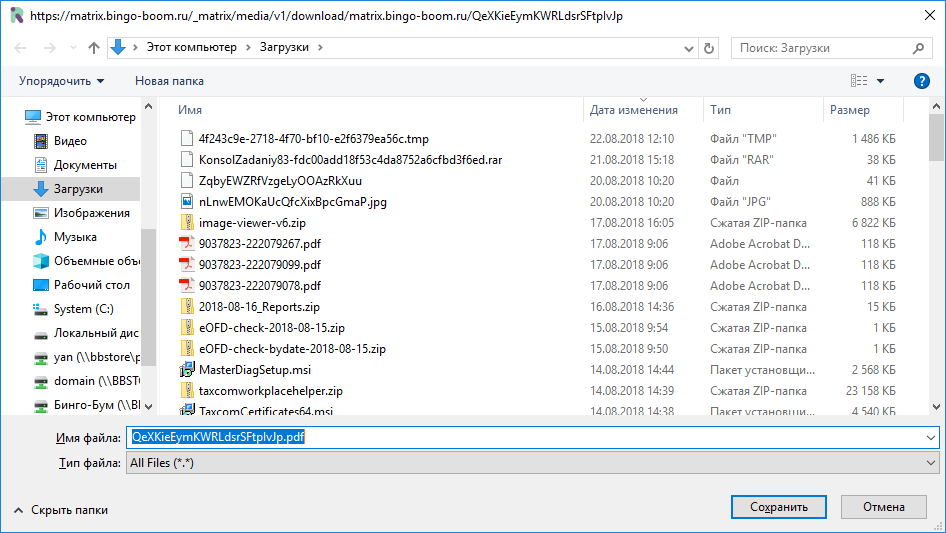The height and width of the screenshot is (533, 946).
Task: Click Сохранить button
Action: click(x=778, y=507)
